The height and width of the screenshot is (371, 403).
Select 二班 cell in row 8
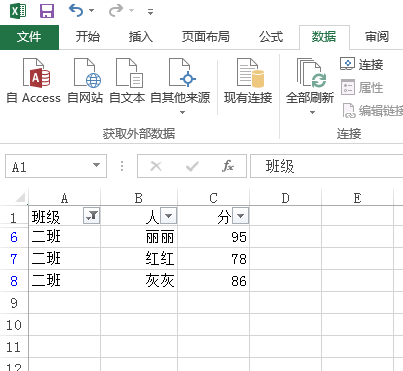pyautogui.click(x=65, y=281)
